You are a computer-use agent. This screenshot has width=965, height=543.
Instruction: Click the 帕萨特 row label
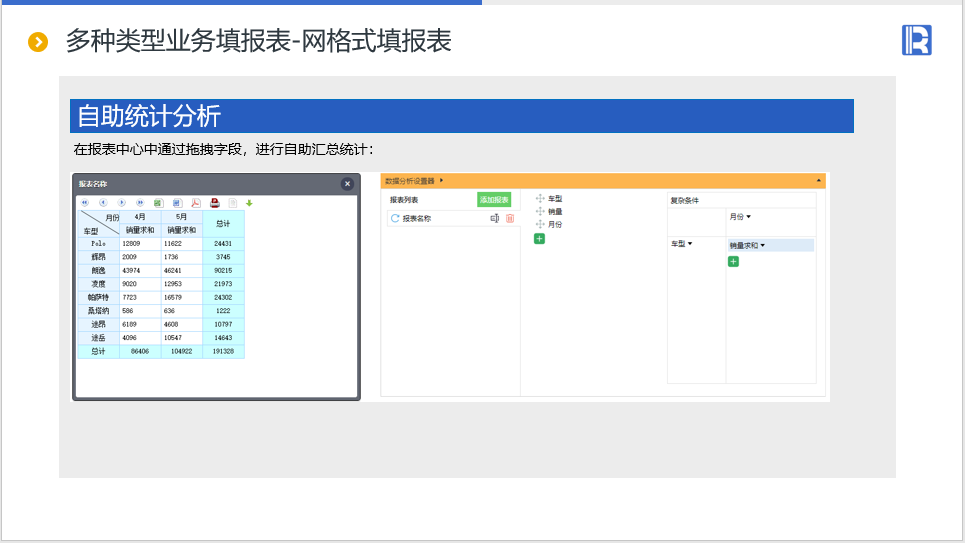(x=98, y=297)
